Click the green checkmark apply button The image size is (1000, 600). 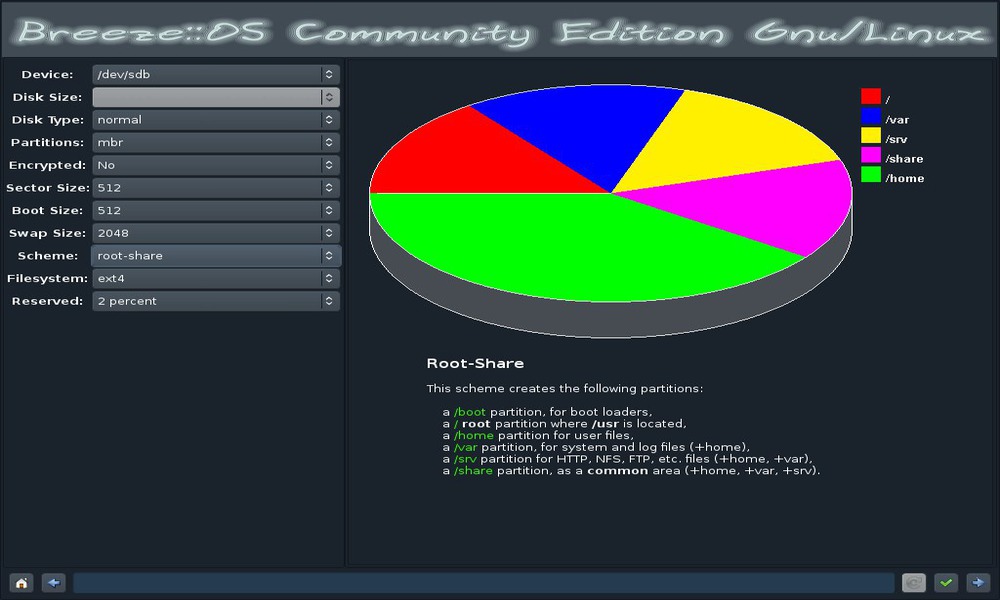[945, 582]
